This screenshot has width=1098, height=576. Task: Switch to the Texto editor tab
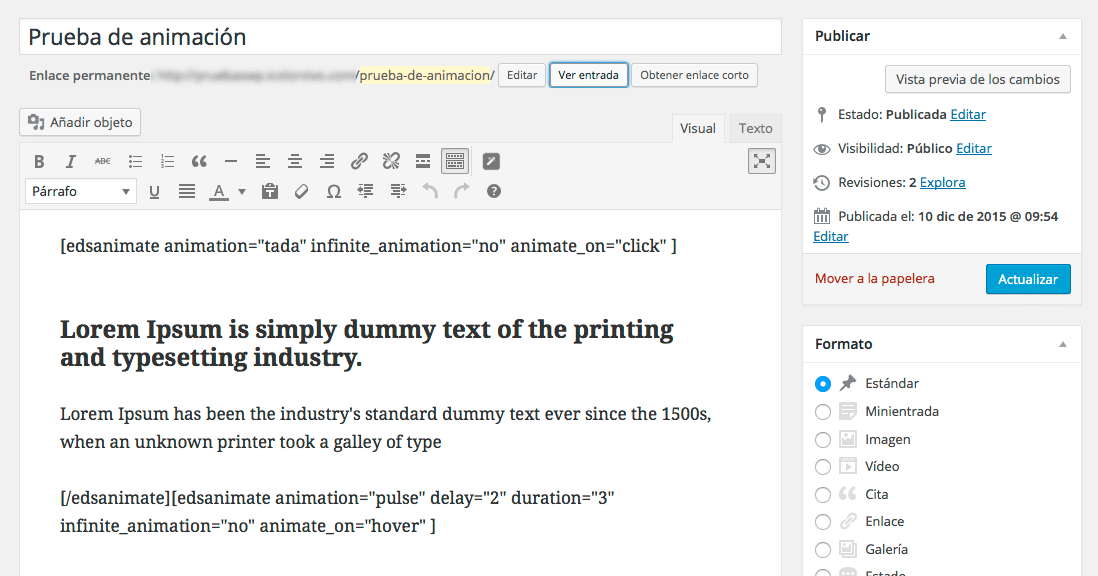click(755, 128)
